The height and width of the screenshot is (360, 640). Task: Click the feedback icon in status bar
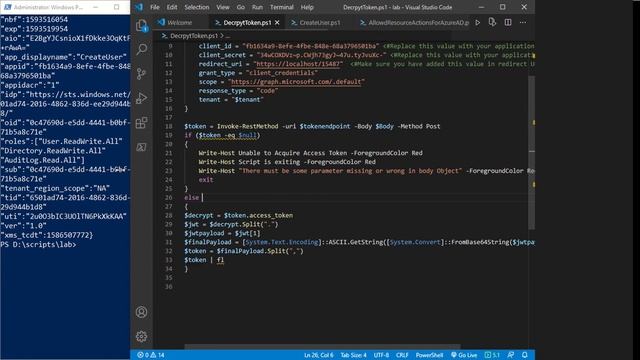click(511, 355)
